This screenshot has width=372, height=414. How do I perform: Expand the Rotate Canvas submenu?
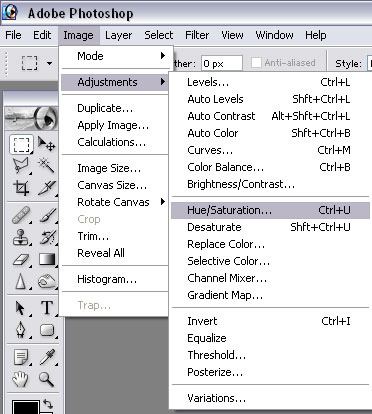(116, 202)
